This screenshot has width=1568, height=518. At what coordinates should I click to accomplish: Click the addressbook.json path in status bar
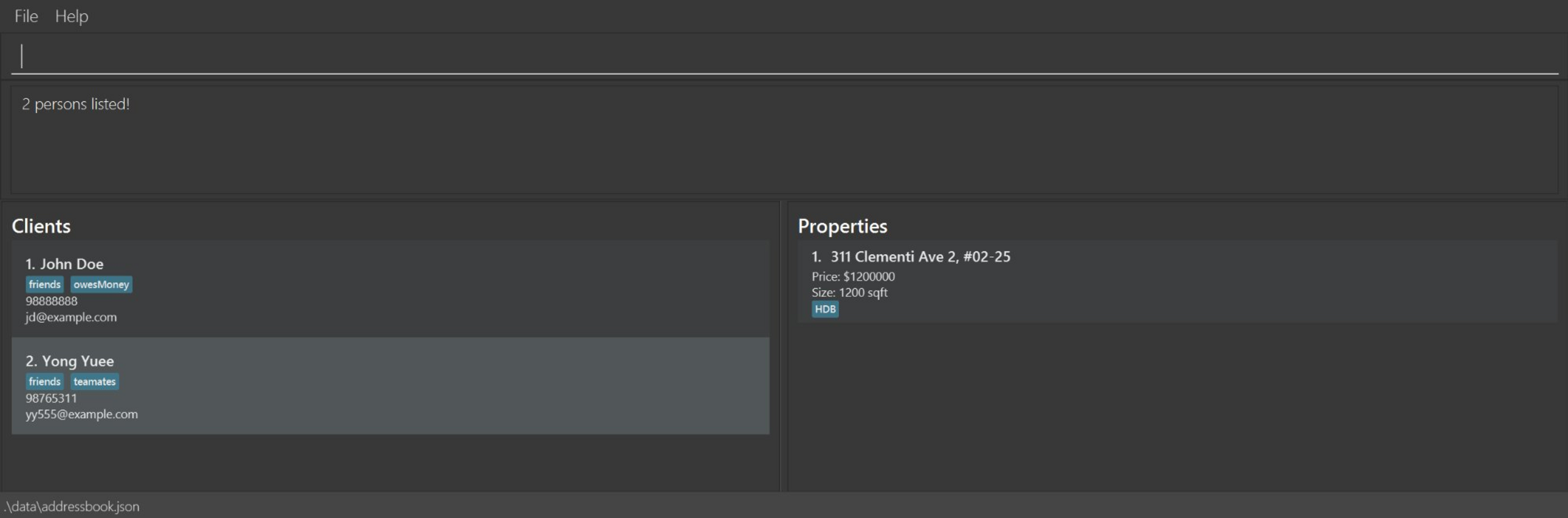pos(72,506)
